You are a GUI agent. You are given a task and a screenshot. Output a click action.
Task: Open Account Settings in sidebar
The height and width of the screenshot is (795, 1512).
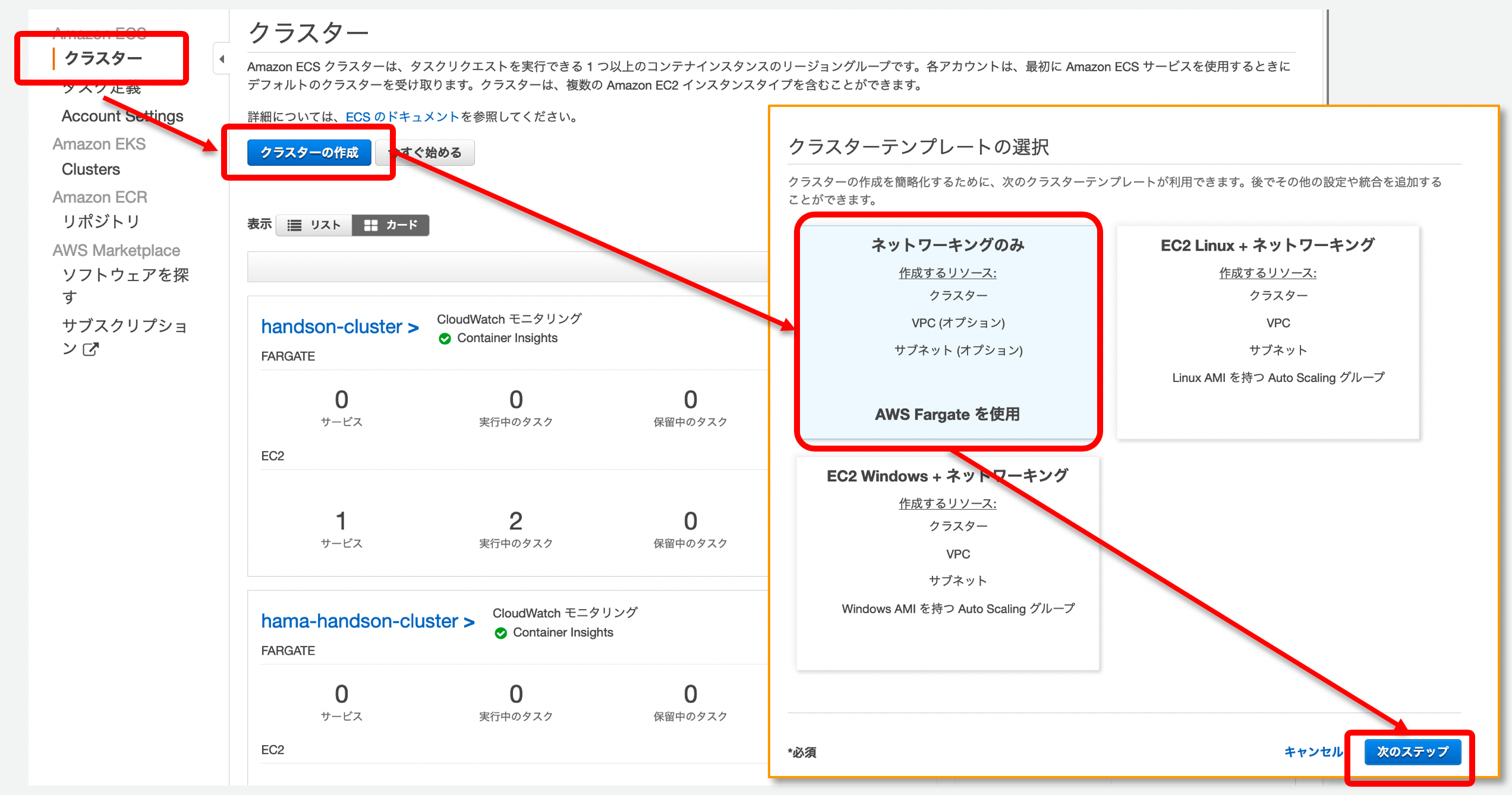pyautogui.click(x=122, y=116)
